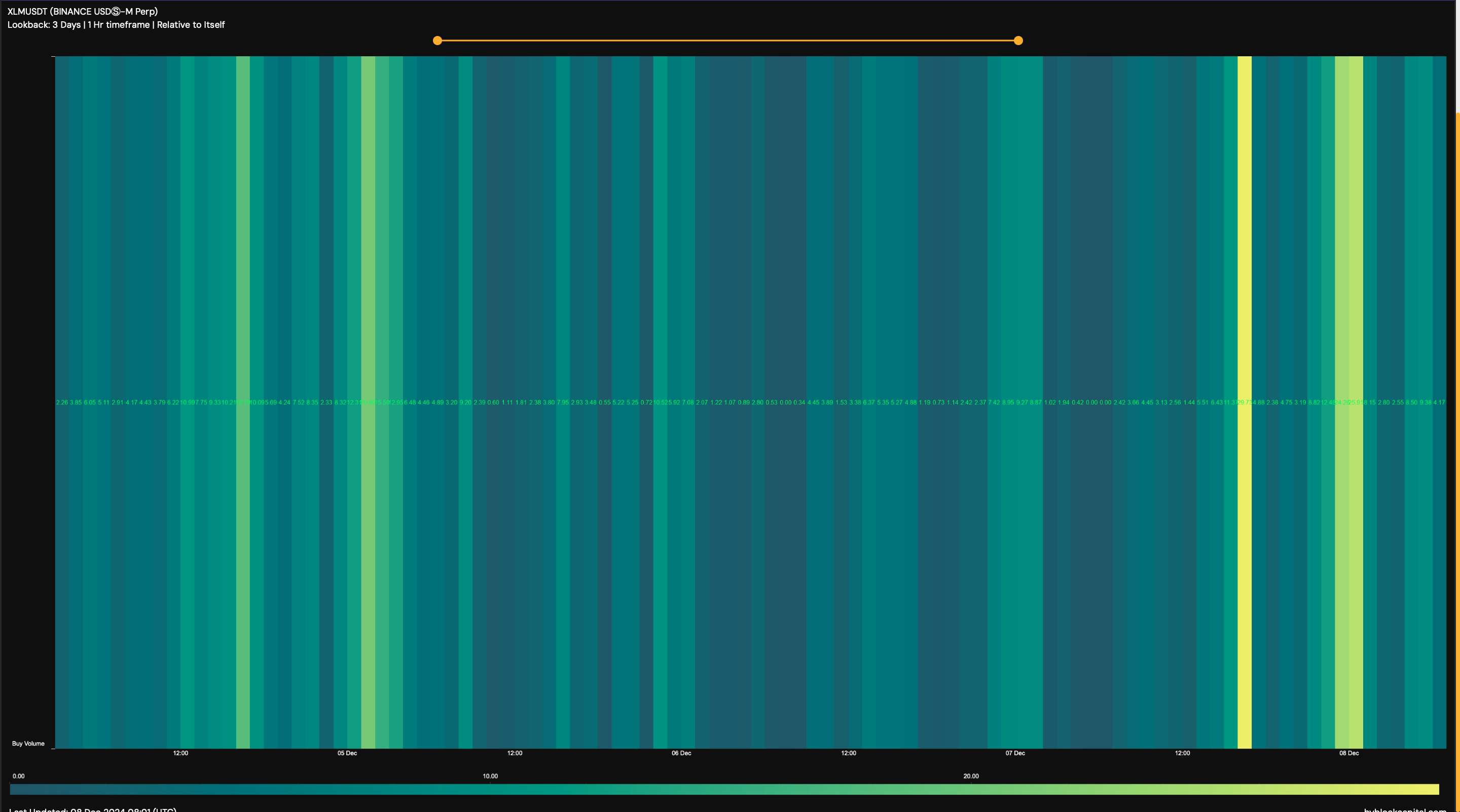
Task: Click the orange vertical scrollbar on the right
Action: coord(1457,462)
